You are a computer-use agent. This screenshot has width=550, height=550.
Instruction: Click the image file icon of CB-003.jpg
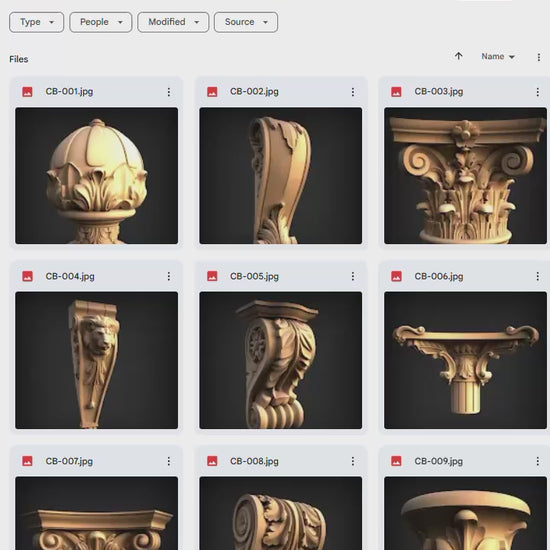396,92
